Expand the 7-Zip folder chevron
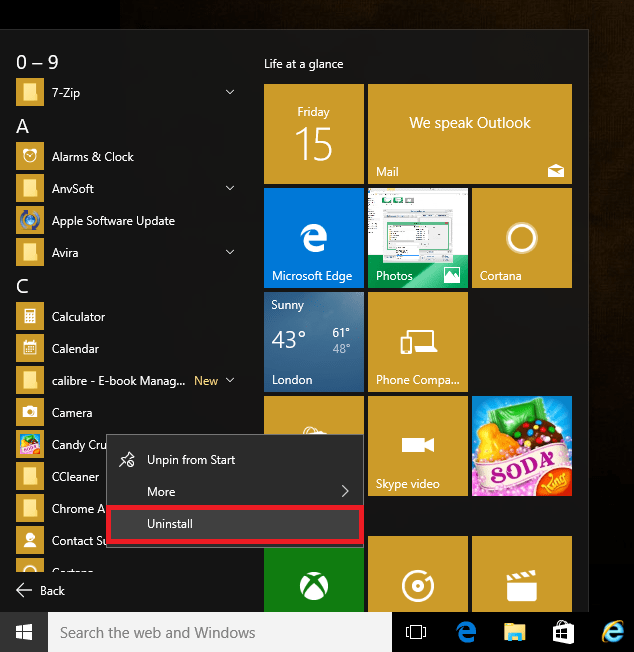This screenshot has height=652, width=634. [230, 92]
